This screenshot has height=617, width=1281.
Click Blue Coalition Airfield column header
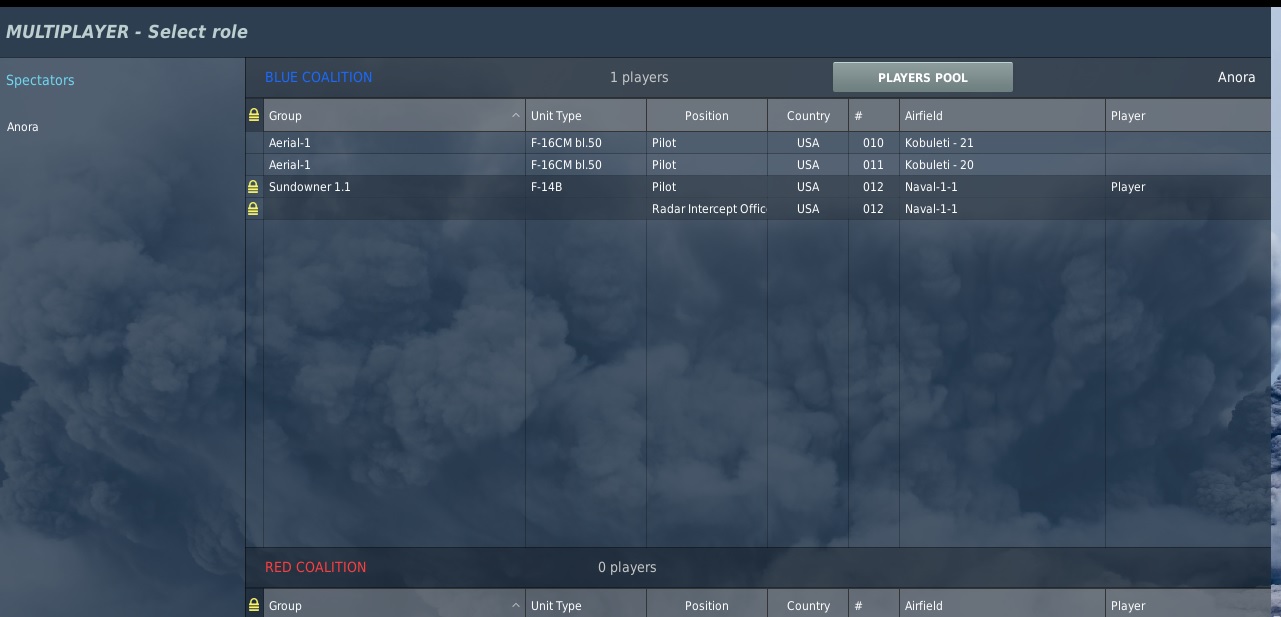1002,116
